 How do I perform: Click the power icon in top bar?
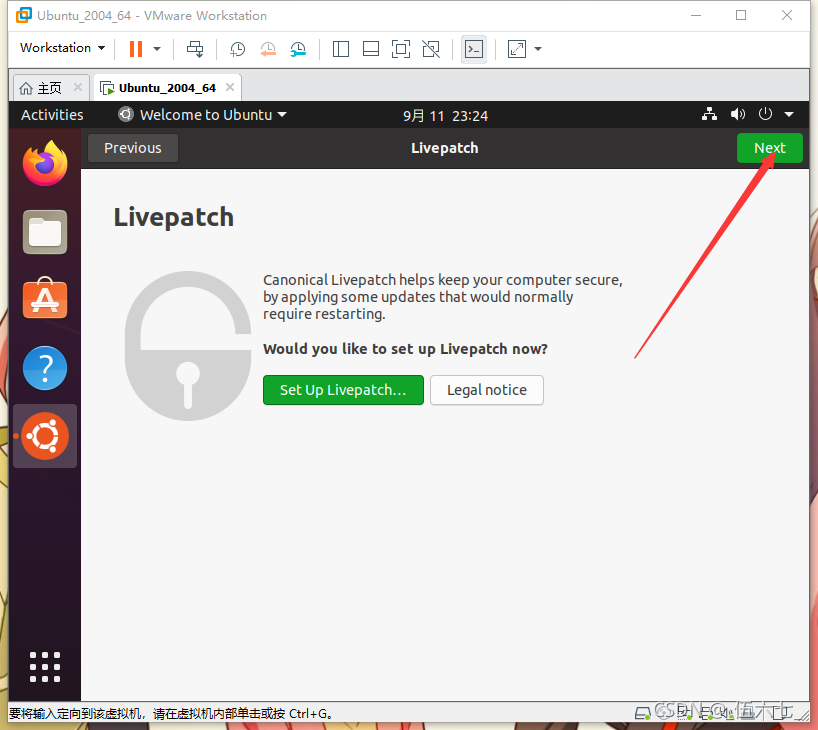pyautogui.click(x=765, y=114)
